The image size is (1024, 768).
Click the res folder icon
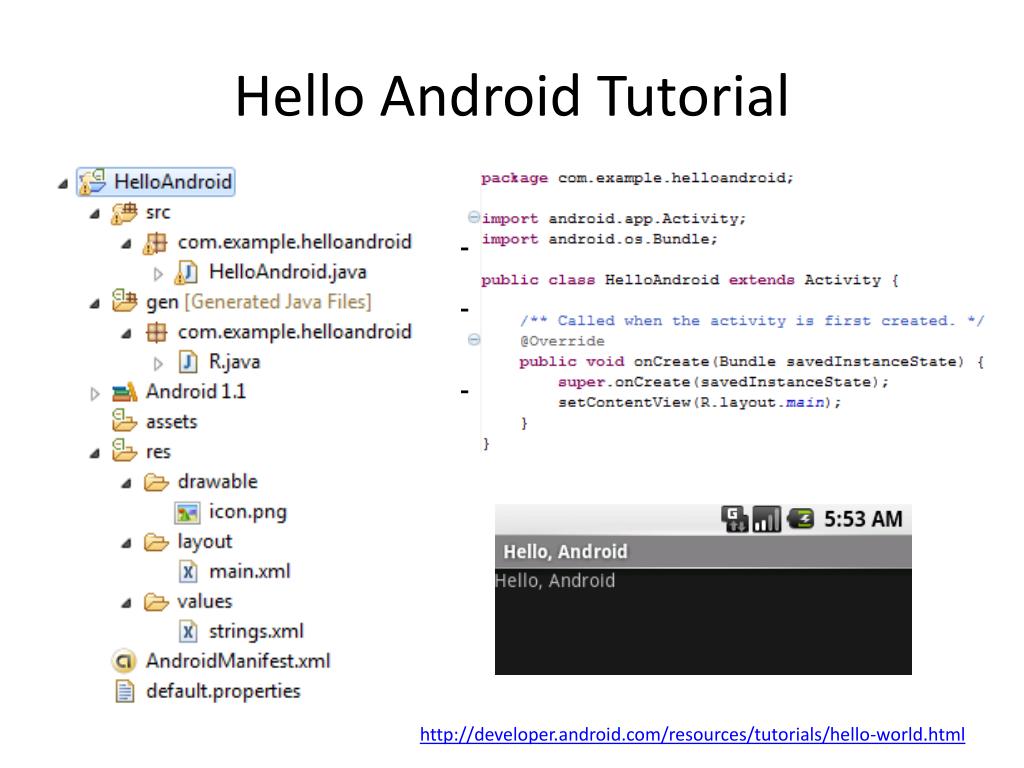pyautogui.click(x=124, y=451)
